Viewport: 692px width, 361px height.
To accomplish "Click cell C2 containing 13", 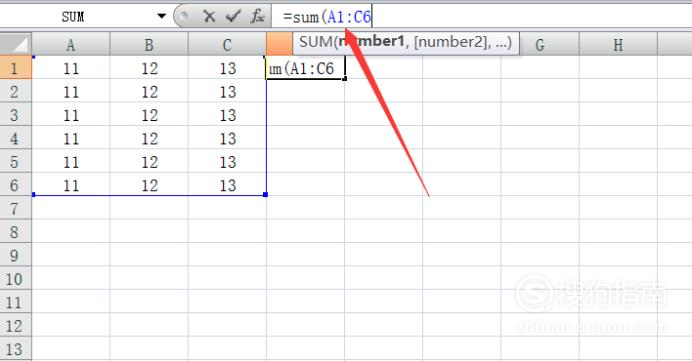I will coord(227,91).
